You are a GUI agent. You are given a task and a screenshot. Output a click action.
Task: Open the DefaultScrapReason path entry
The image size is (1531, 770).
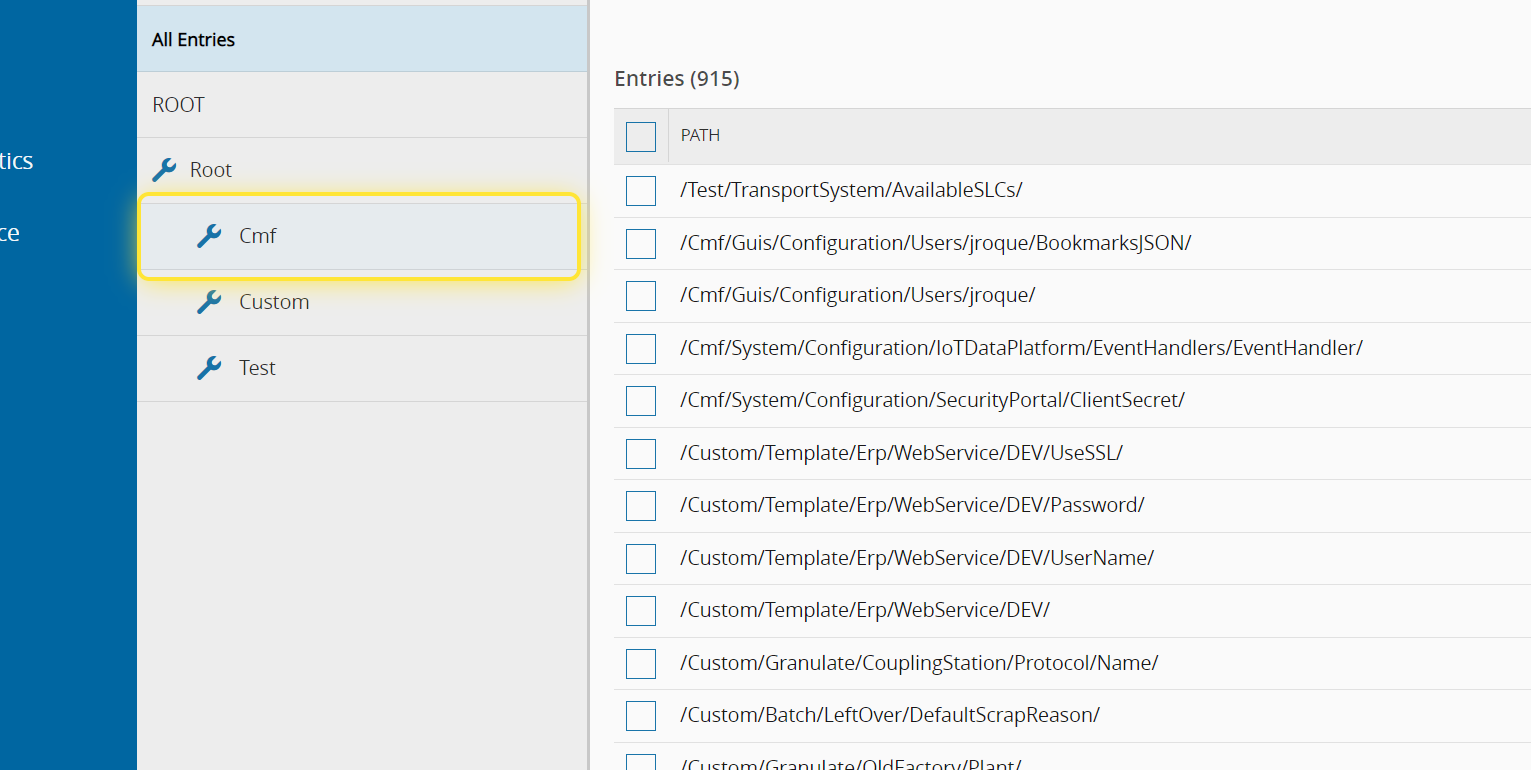tap(890, 715)
